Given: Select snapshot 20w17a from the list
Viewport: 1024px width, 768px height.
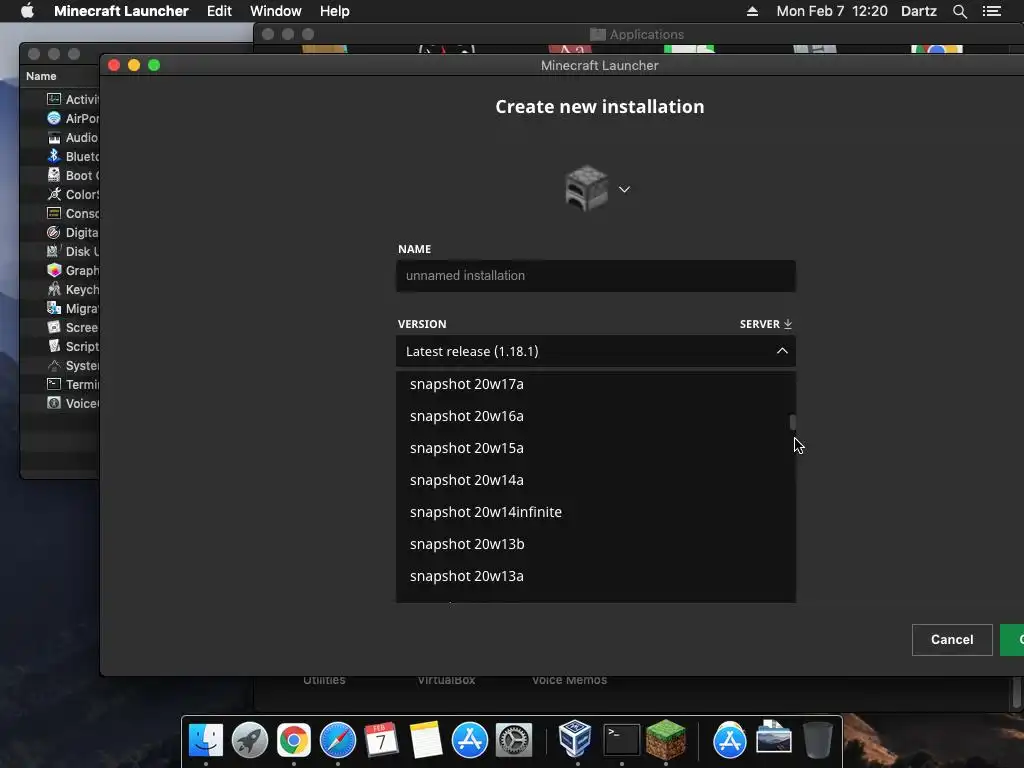Looking at the screenshot, I should (596, 384).
